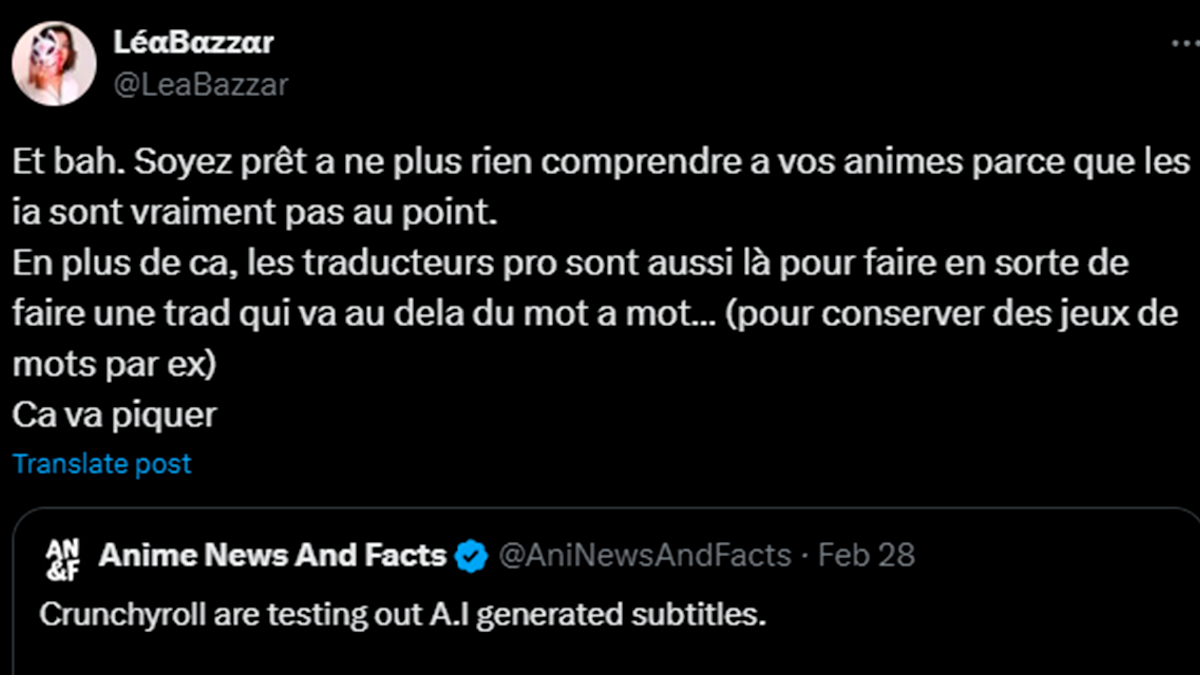Click the "mots par ex)" line
Image resolution: width=1200 pixels, height=675 pixels.
point(114,364)
